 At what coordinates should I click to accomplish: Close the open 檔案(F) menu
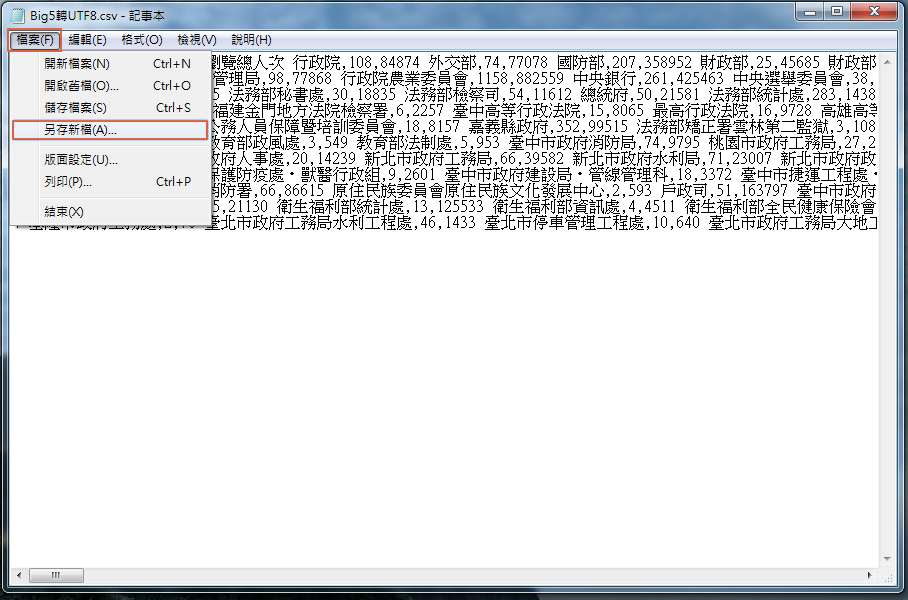click(35, 40)
